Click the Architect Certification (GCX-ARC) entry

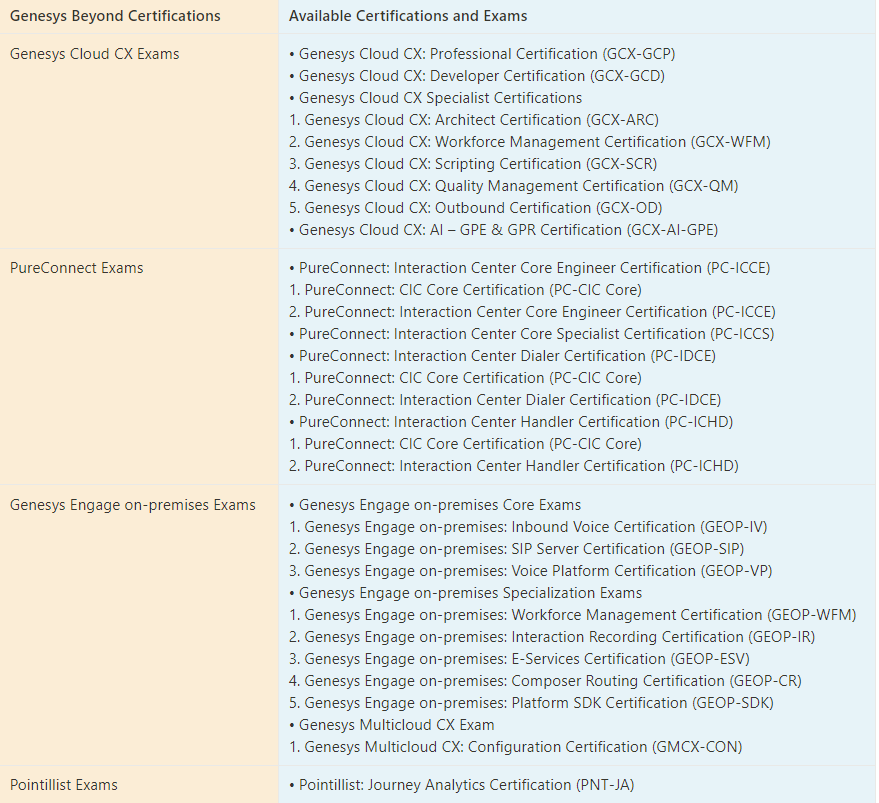coord(474,119)
